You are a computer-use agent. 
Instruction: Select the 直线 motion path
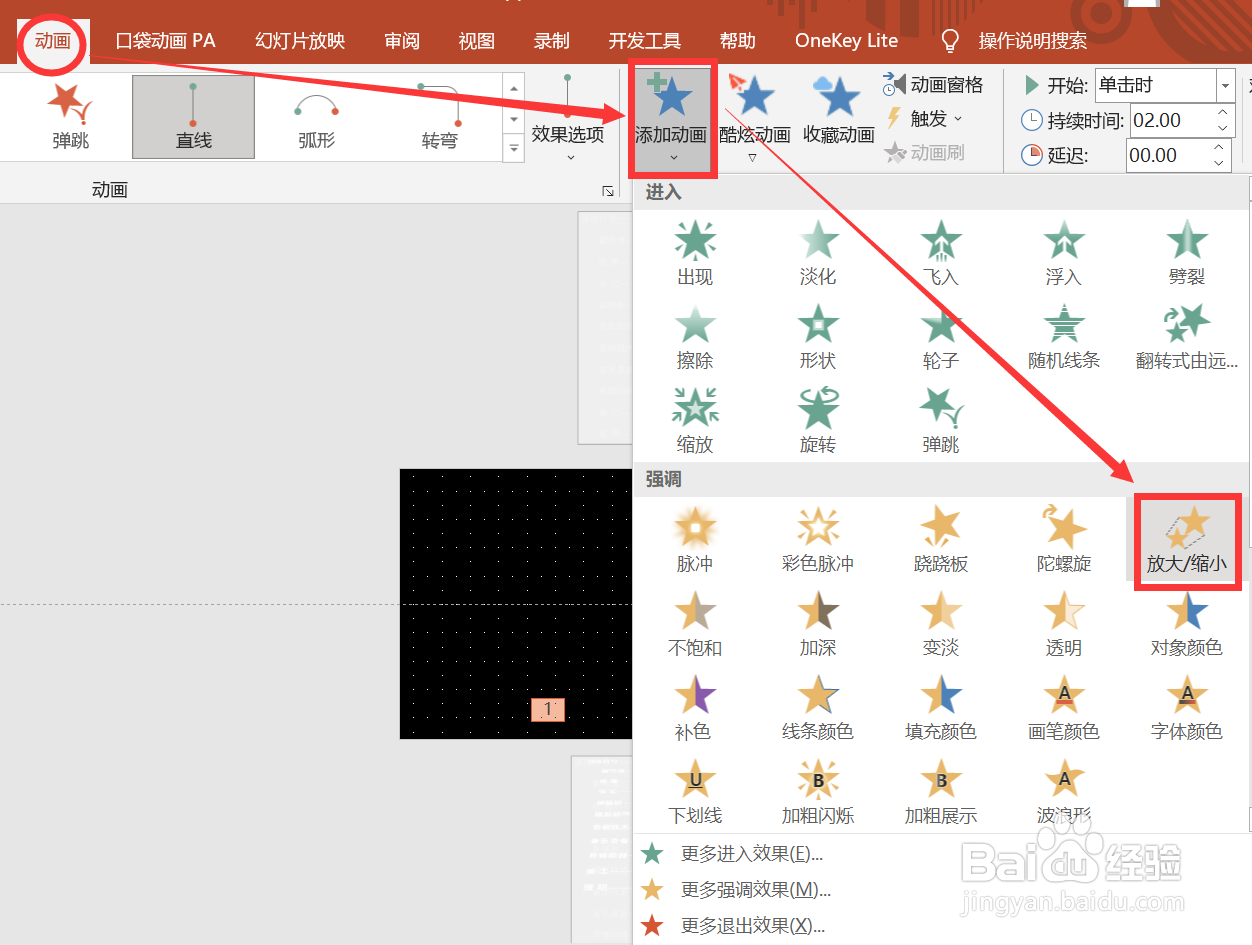point(193,117)
